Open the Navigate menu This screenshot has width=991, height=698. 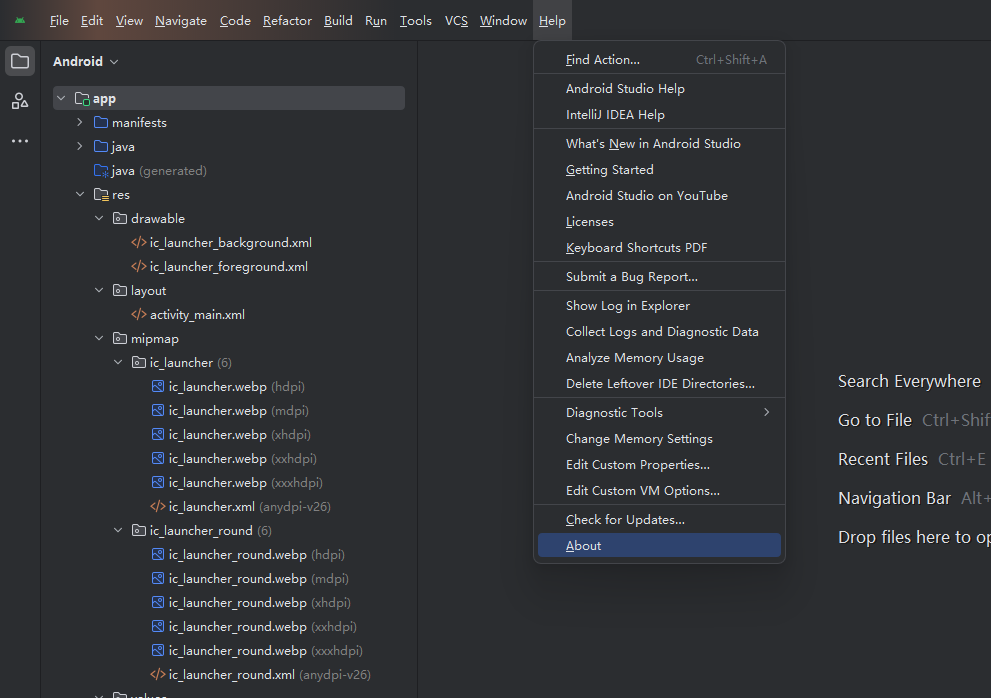point(181,21)
